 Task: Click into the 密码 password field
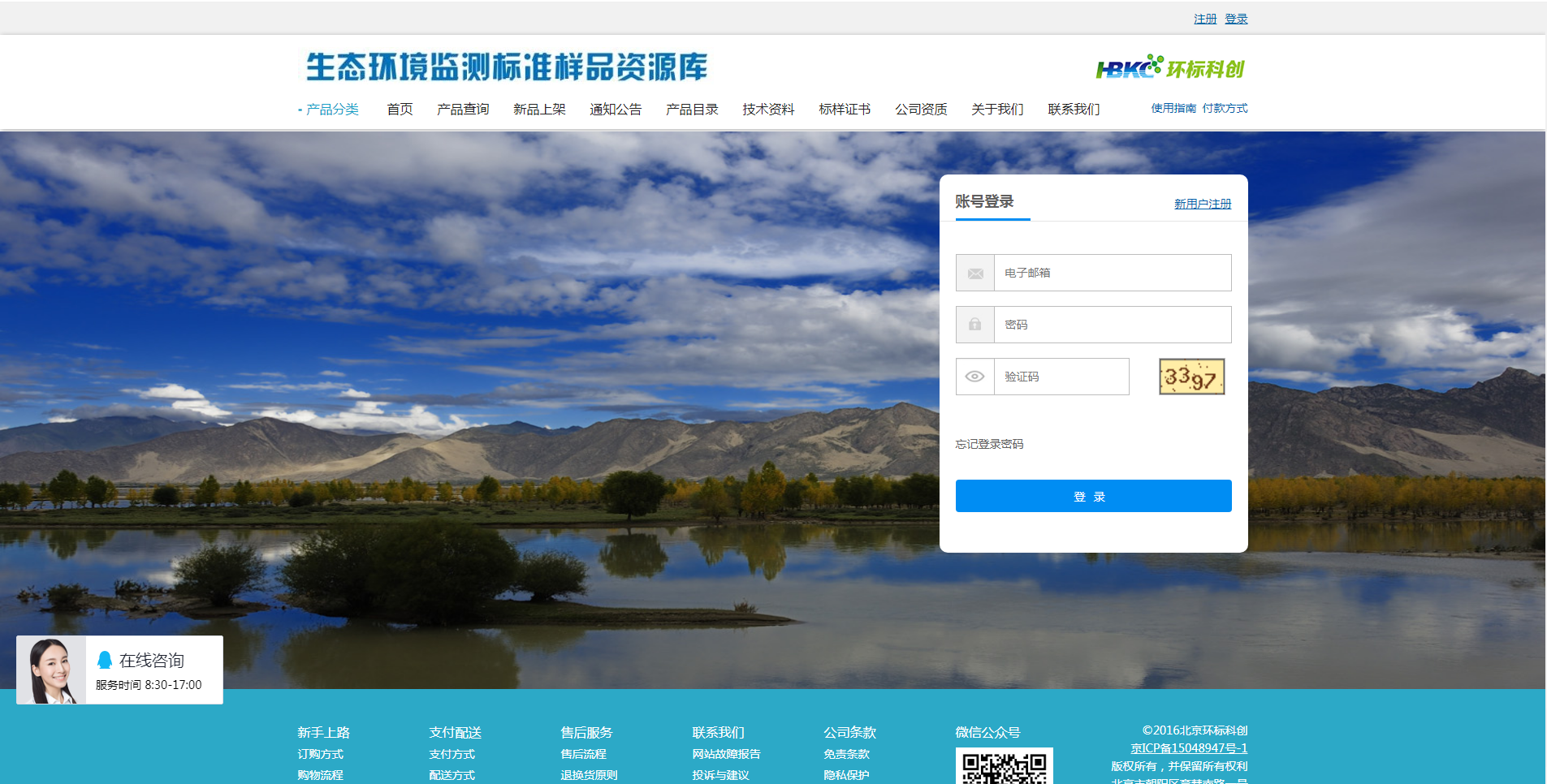[1112, 325]
